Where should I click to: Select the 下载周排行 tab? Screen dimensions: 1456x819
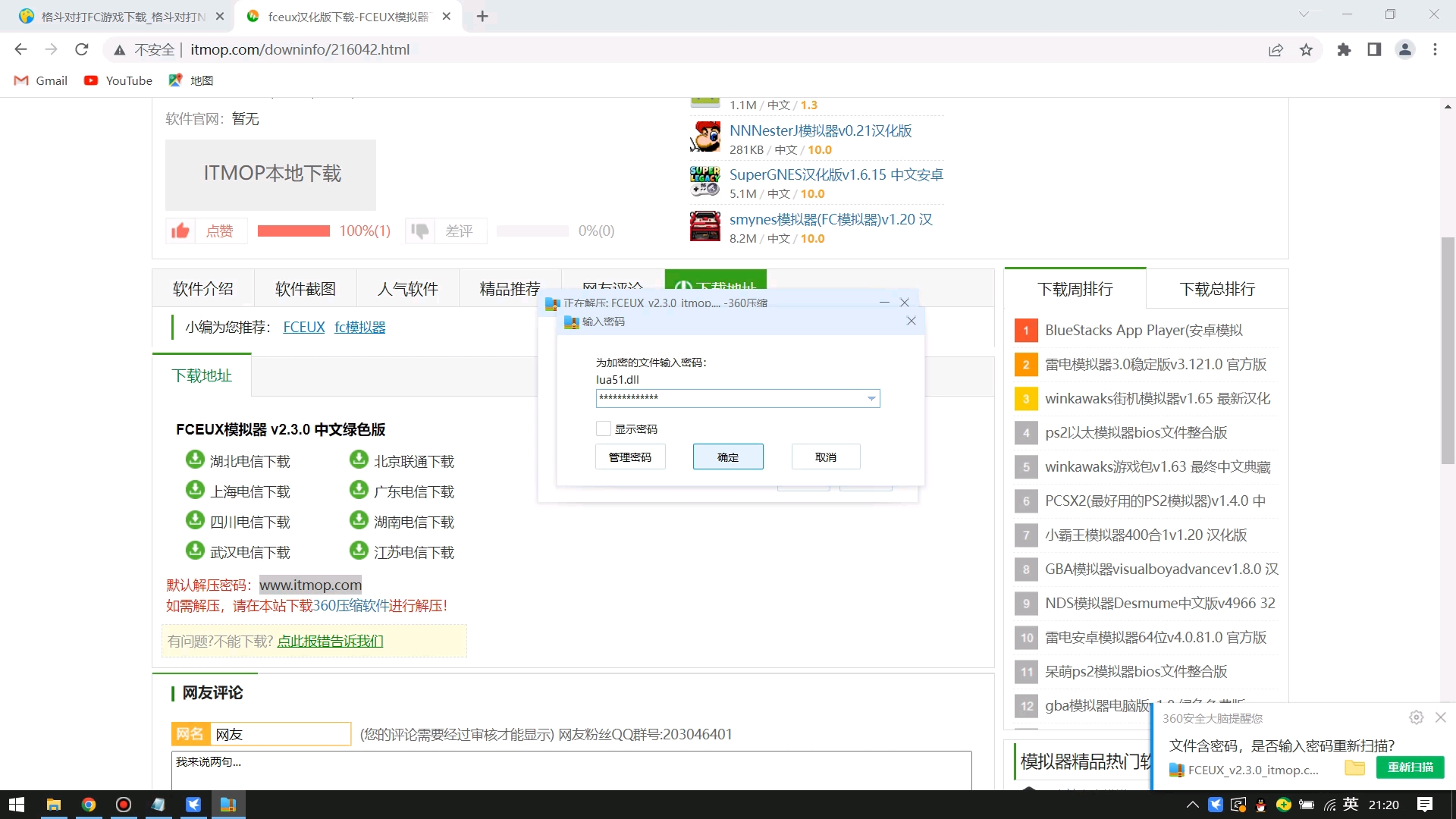coord(1075,288)
